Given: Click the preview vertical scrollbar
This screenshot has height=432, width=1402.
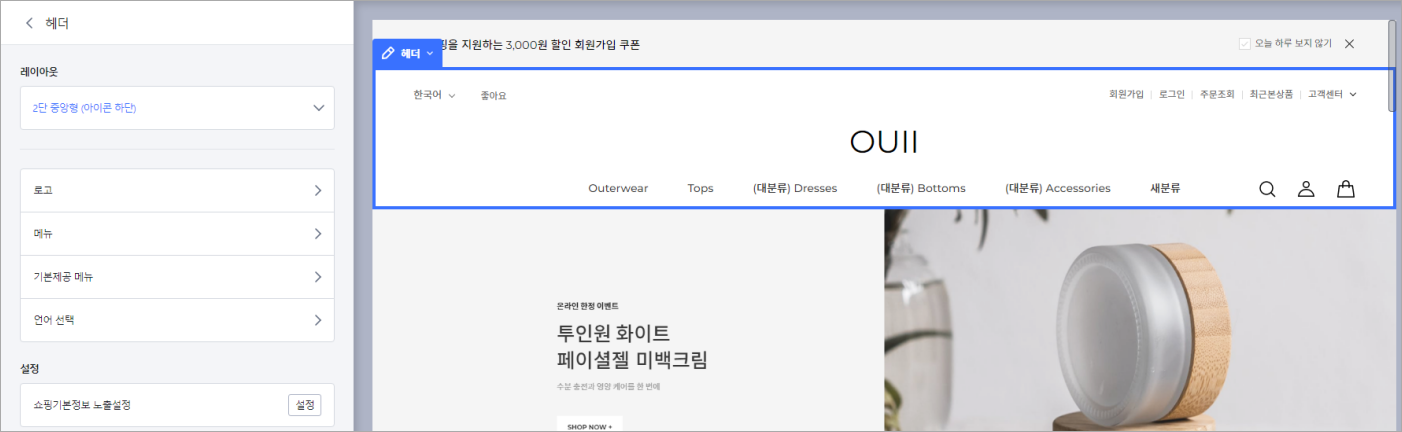Looking at the screenshot, I should point(1392,66).
